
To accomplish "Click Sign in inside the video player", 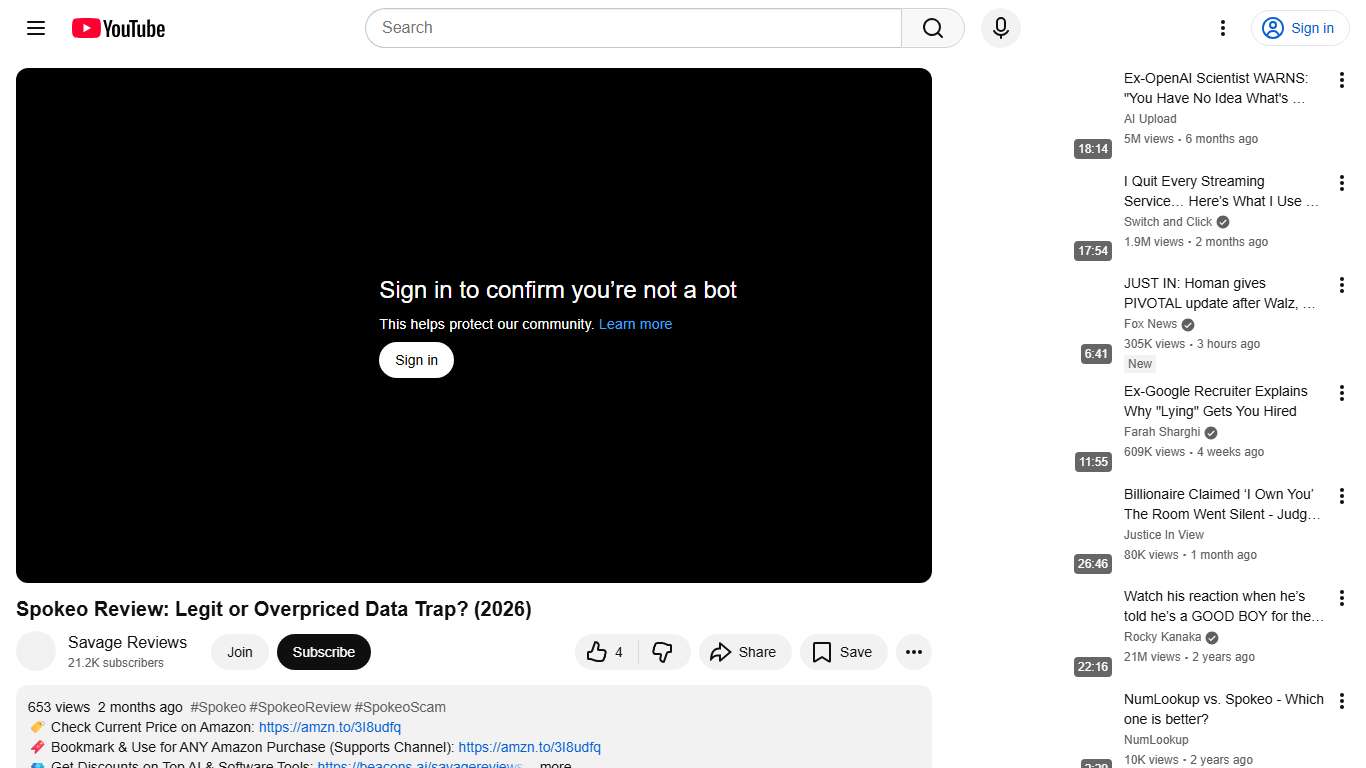I will click(416, 360).
